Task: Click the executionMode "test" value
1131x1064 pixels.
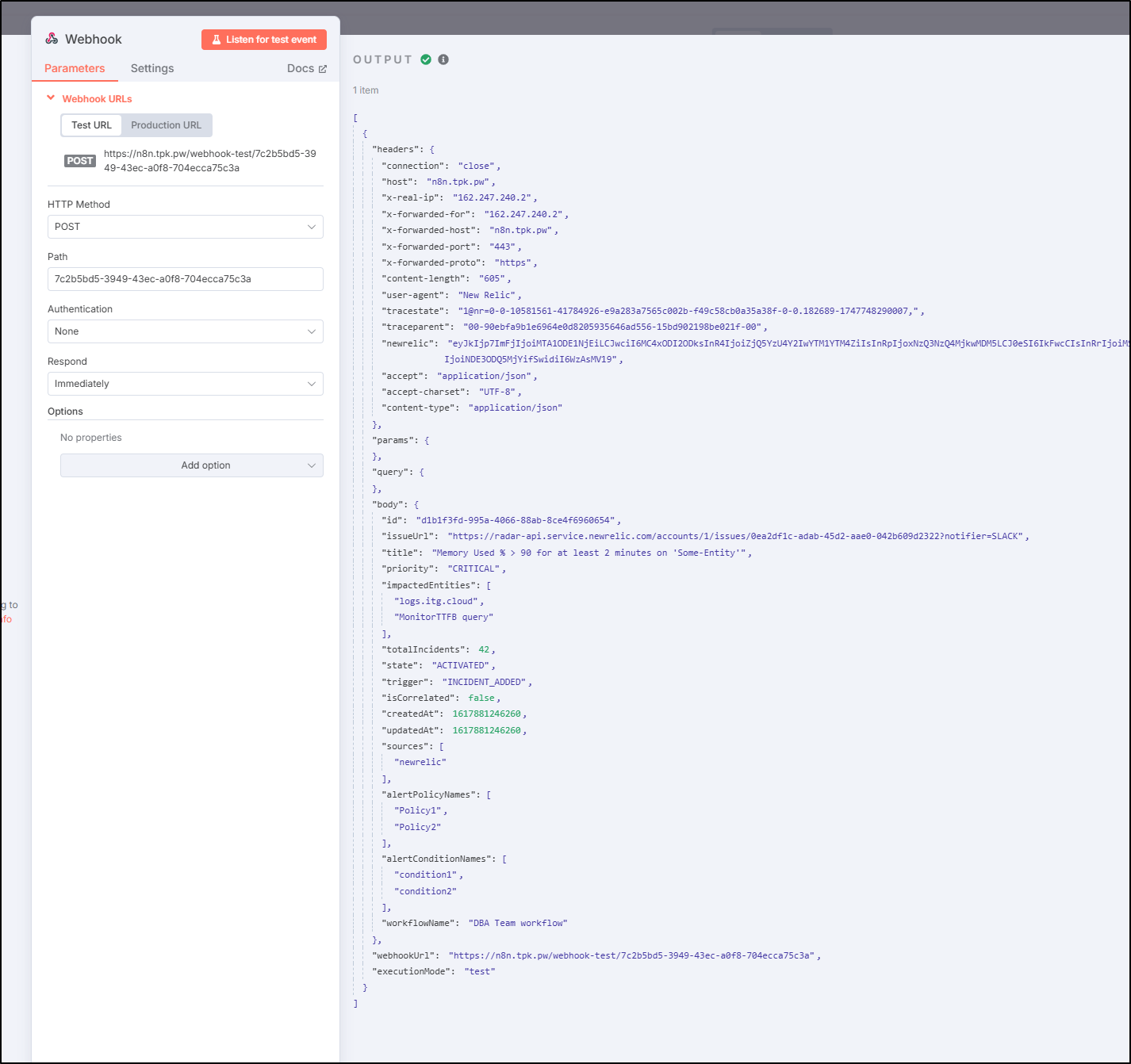Action: click(479, 971)
